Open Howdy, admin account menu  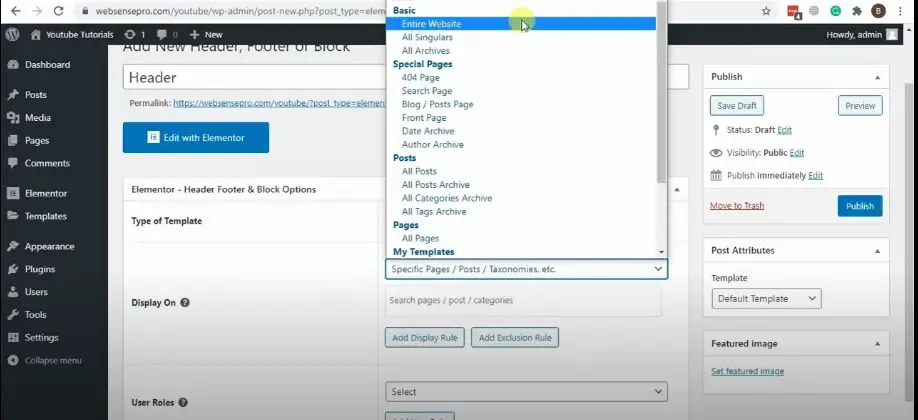coord(861,35)
